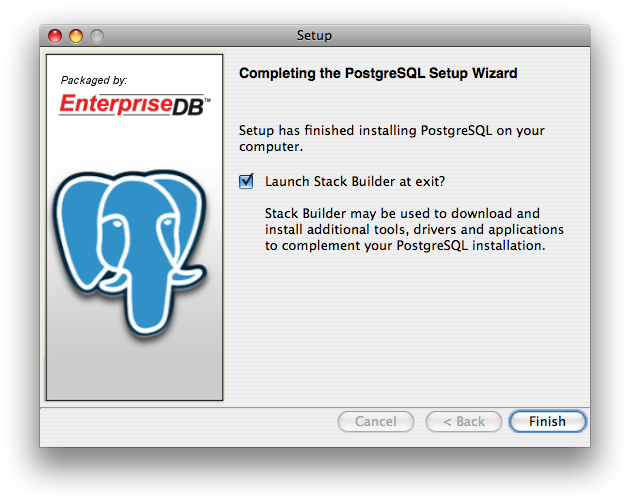Click the Stack Builder description paragraph
Screen dimensions: 630x502
pos(414,229)
